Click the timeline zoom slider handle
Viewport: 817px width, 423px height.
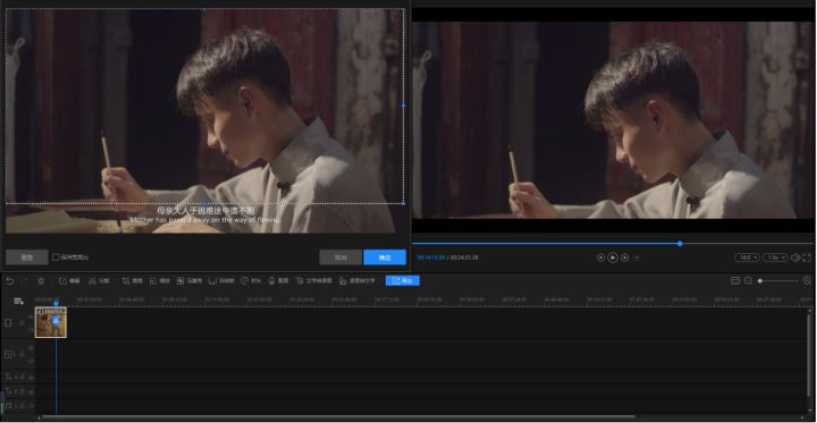point(760,281)
